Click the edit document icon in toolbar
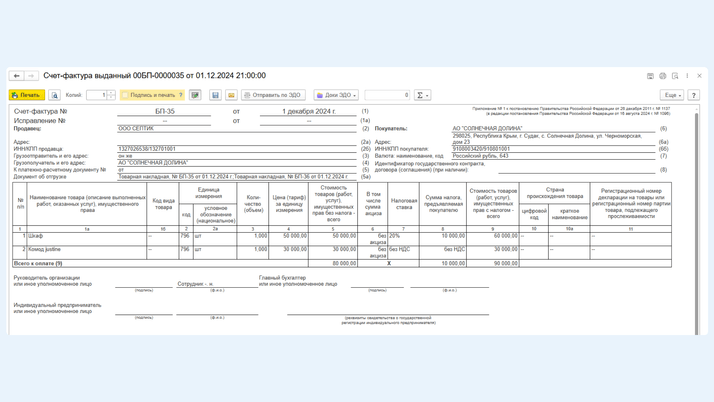The image size is (714, 402). (195, 95)
